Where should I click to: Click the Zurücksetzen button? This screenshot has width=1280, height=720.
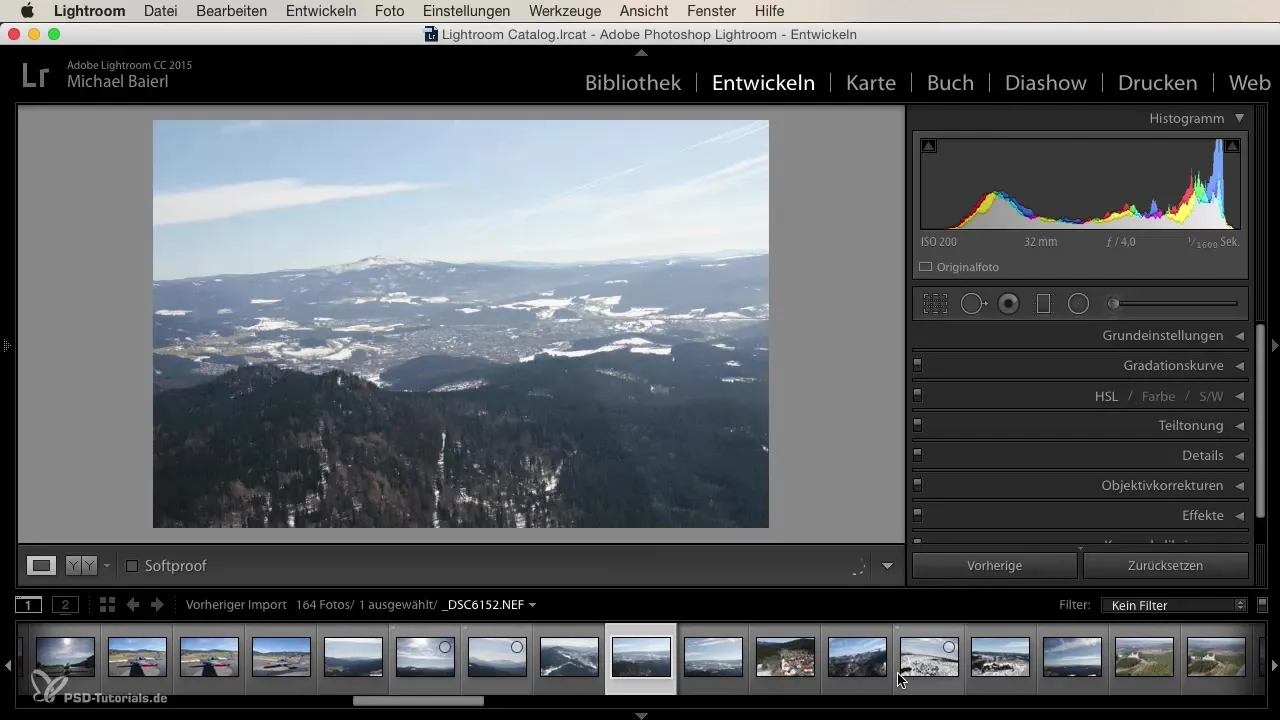(1166, 566)
